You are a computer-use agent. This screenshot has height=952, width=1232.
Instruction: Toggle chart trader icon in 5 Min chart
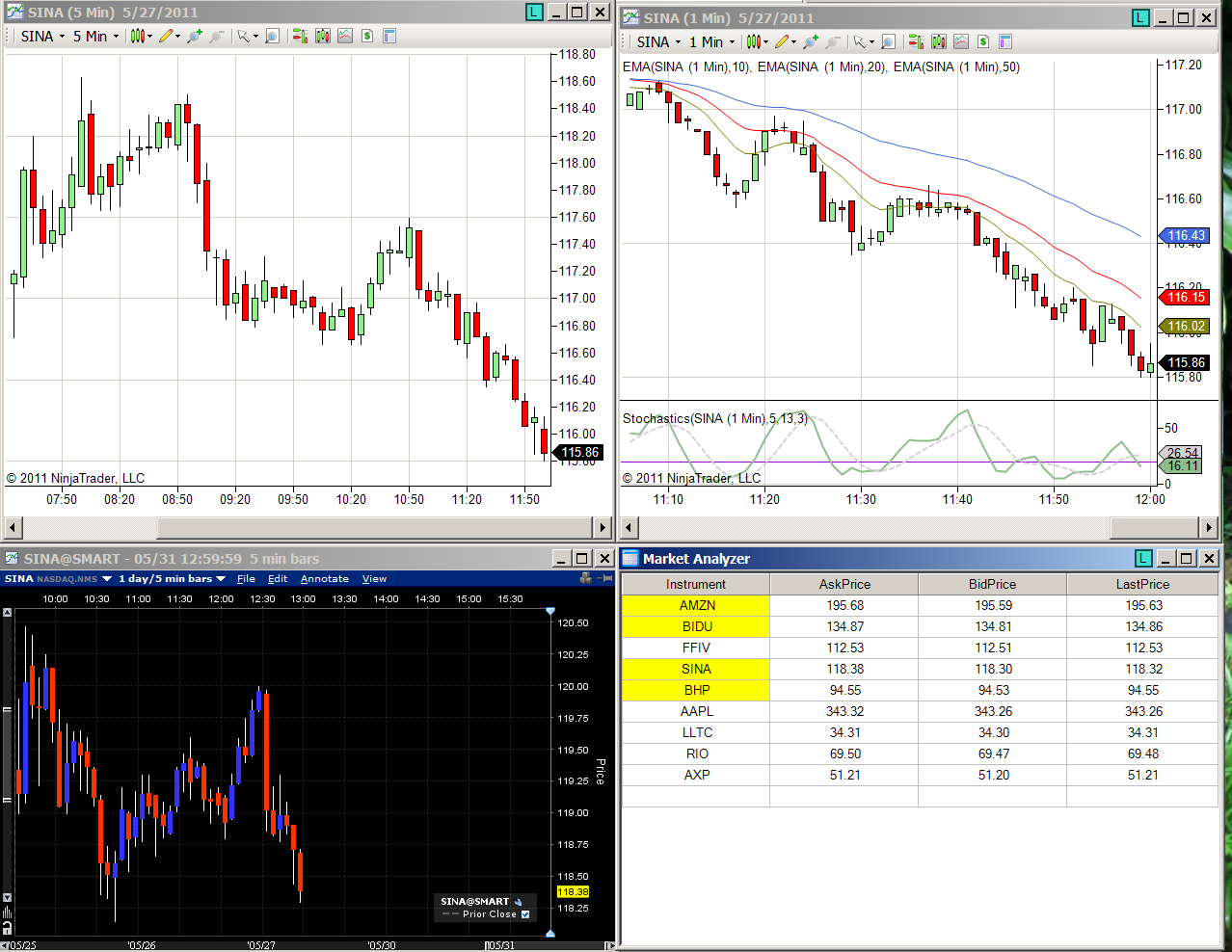tap(300, 36)
